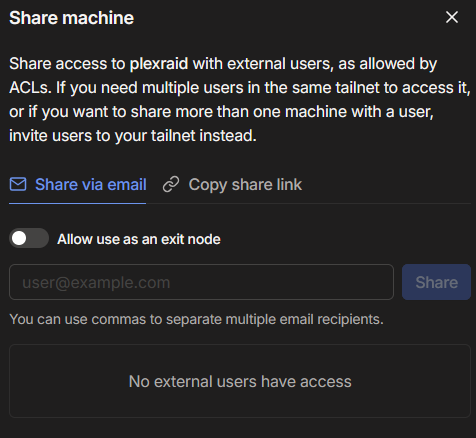
Task: Close the Share machine dialog
Action: point(452,17)
